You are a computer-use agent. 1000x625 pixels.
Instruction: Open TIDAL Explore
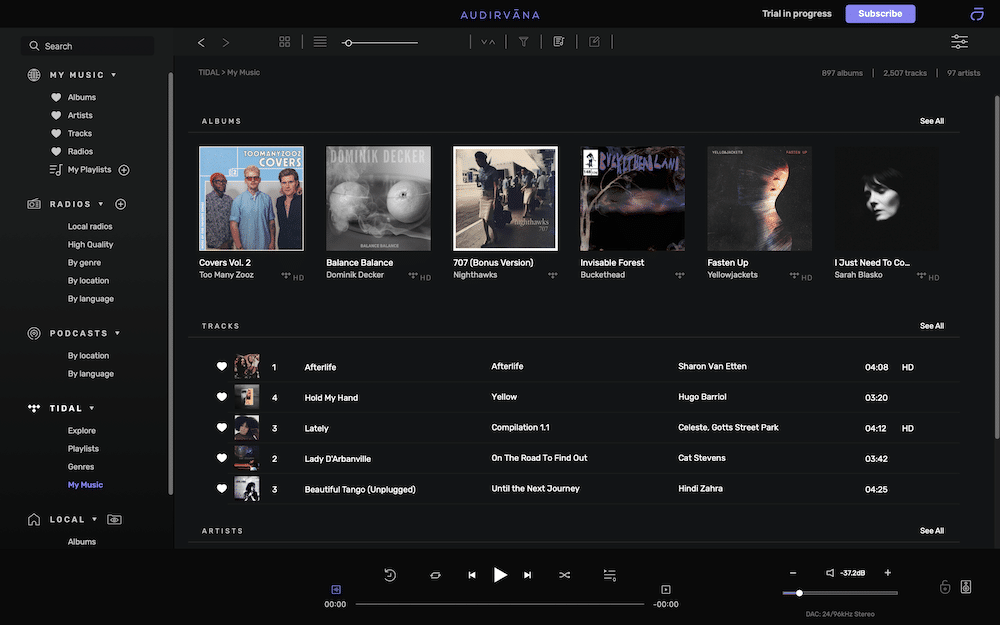pyautogui.click(x=82, y=430)
